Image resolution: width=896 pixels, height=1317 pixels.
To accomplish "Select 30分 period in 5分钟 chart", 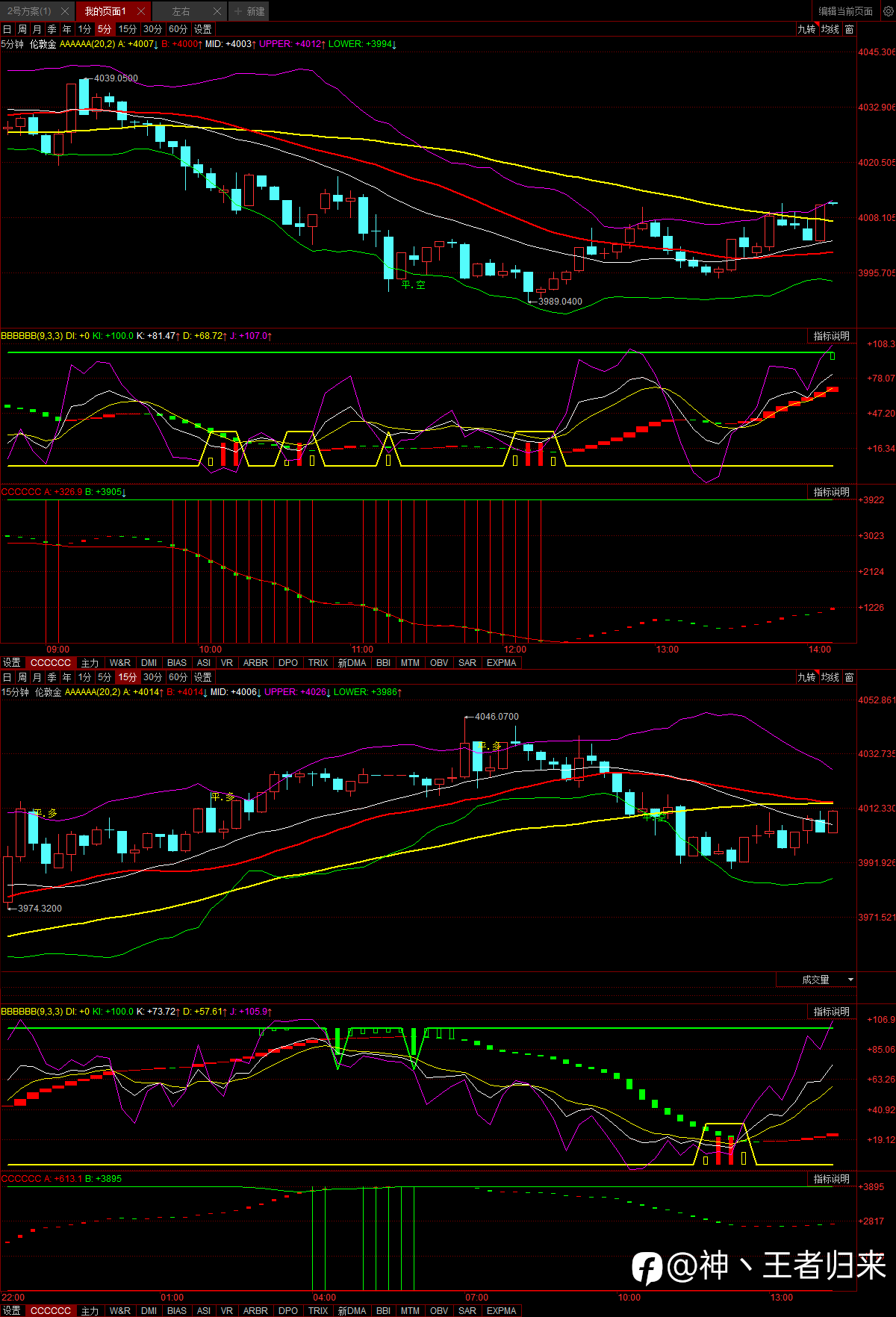I will pyautogui.click(x=152, y=29).
